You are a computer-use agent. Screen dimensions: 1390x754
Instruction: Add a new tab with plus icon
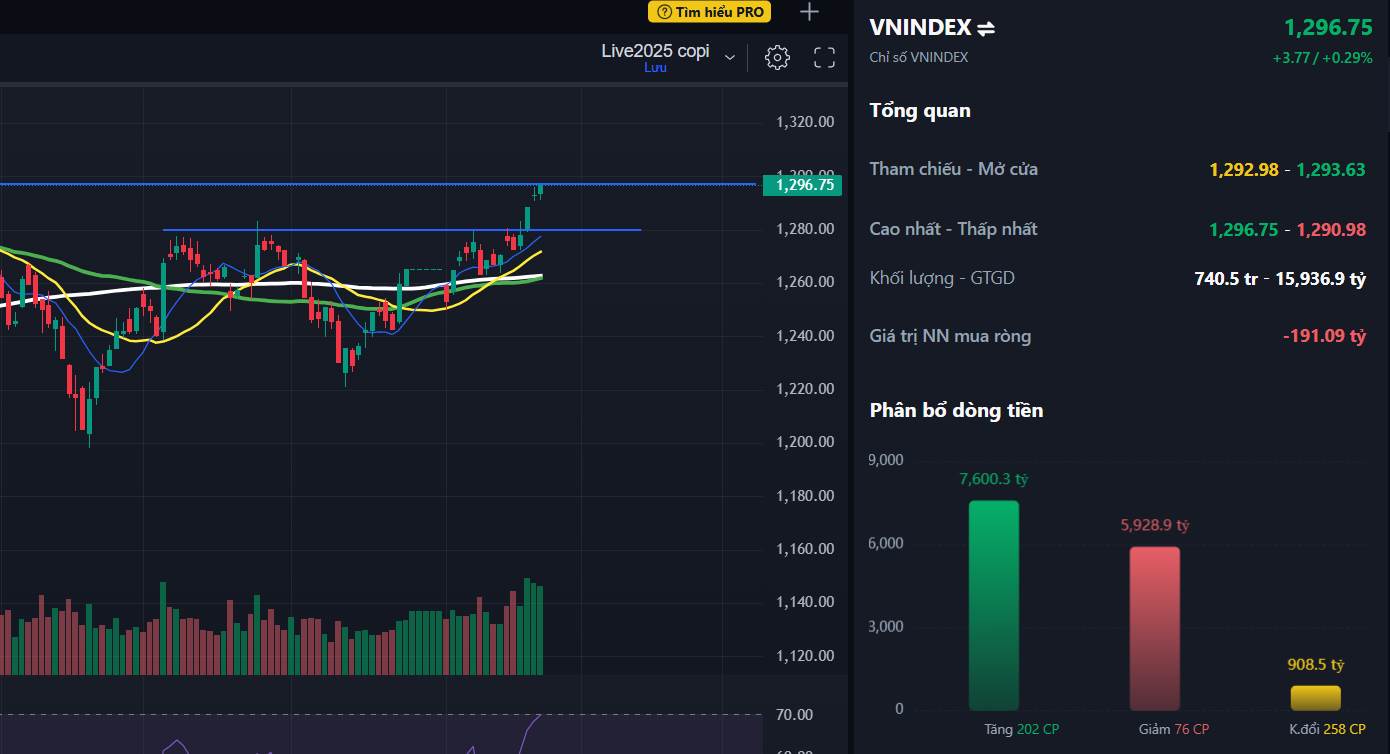(x=810, y=12)
